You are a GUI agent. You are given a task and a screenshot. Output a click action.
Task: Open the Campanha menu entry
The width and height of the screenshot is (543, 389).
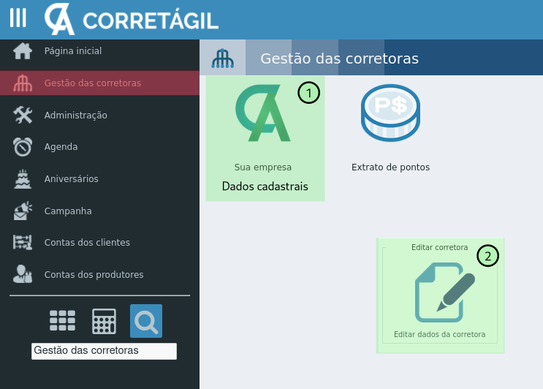pyautogui.click(x=68, y=211)
